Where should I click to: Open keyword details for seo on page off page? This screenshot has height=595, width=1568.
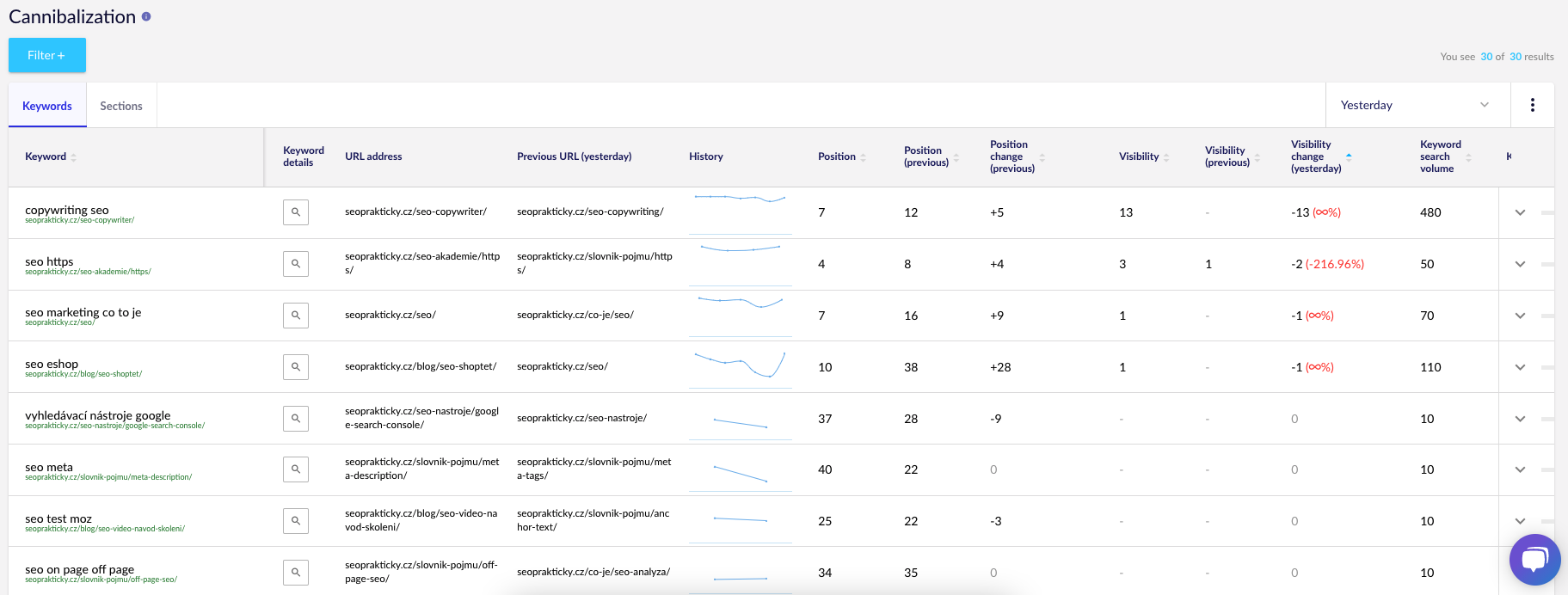pos(296,573)
